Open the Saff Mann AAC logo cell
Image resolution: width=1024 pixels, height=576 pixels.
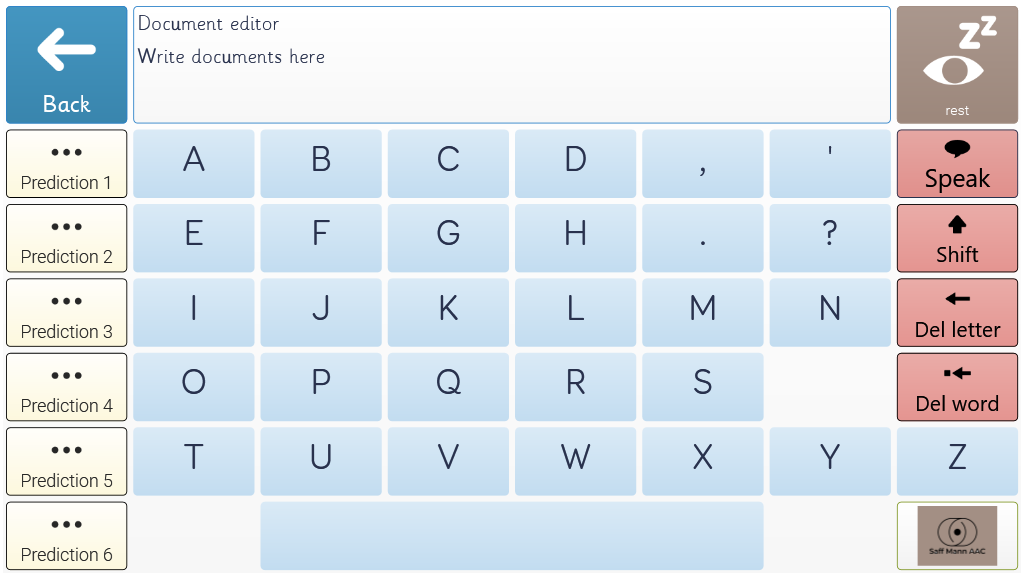(x=957, y=536)
